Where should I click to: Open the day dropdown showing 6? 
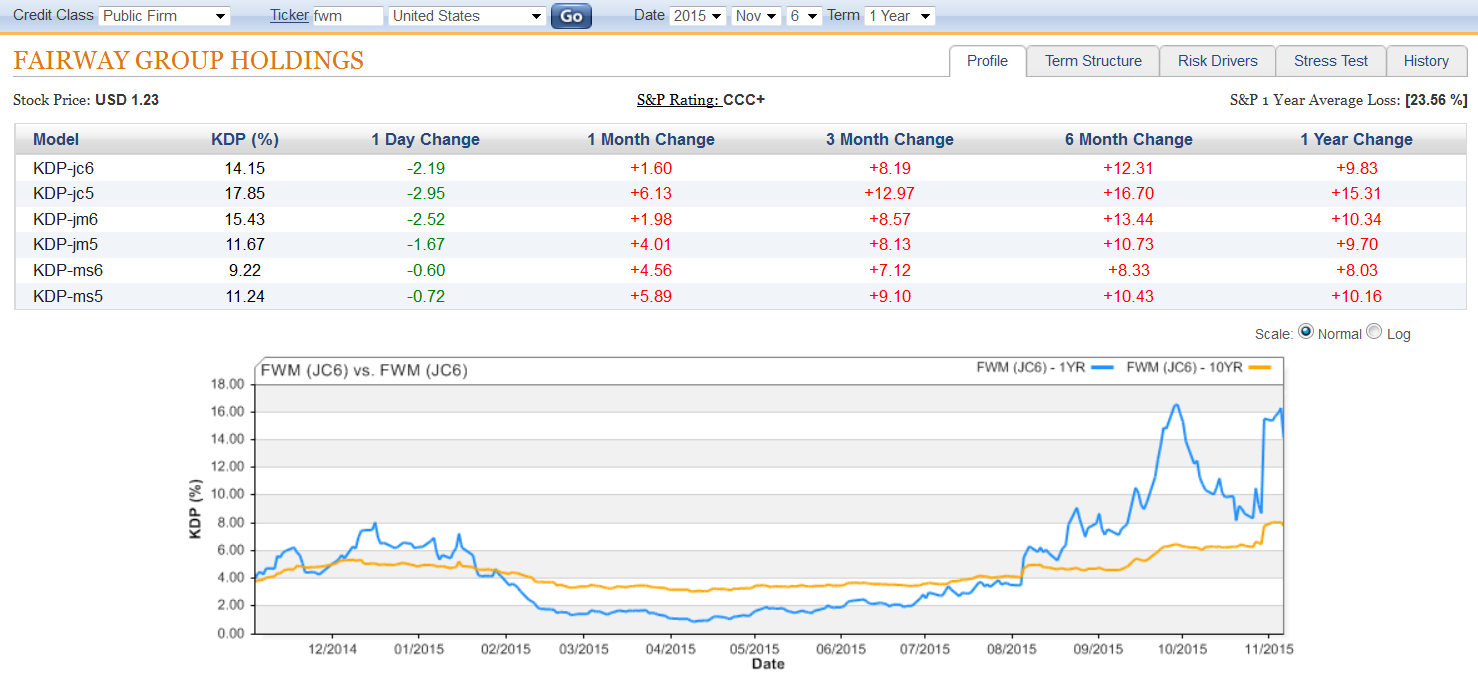point(804,16)
